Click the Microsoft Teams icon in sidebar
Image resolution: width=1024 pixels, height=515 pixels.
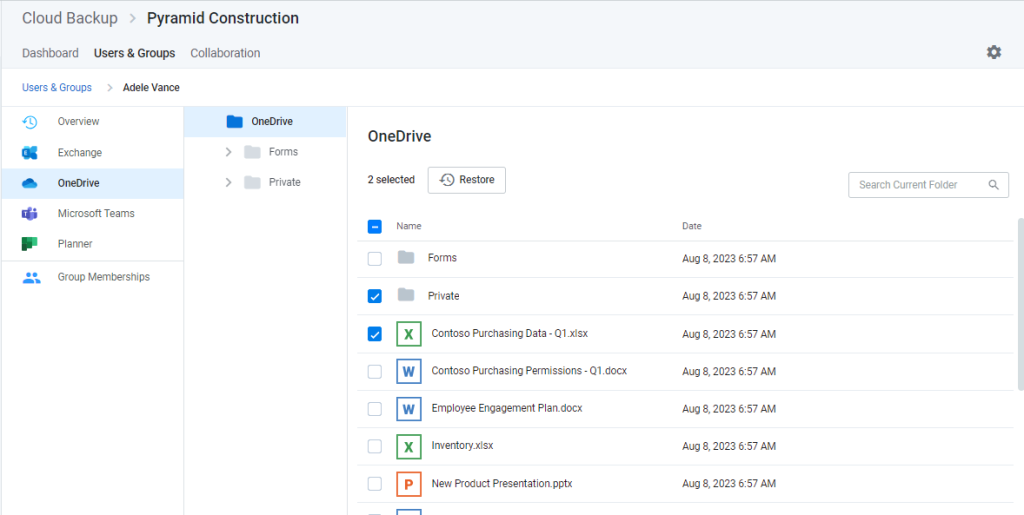coord(30,213)
